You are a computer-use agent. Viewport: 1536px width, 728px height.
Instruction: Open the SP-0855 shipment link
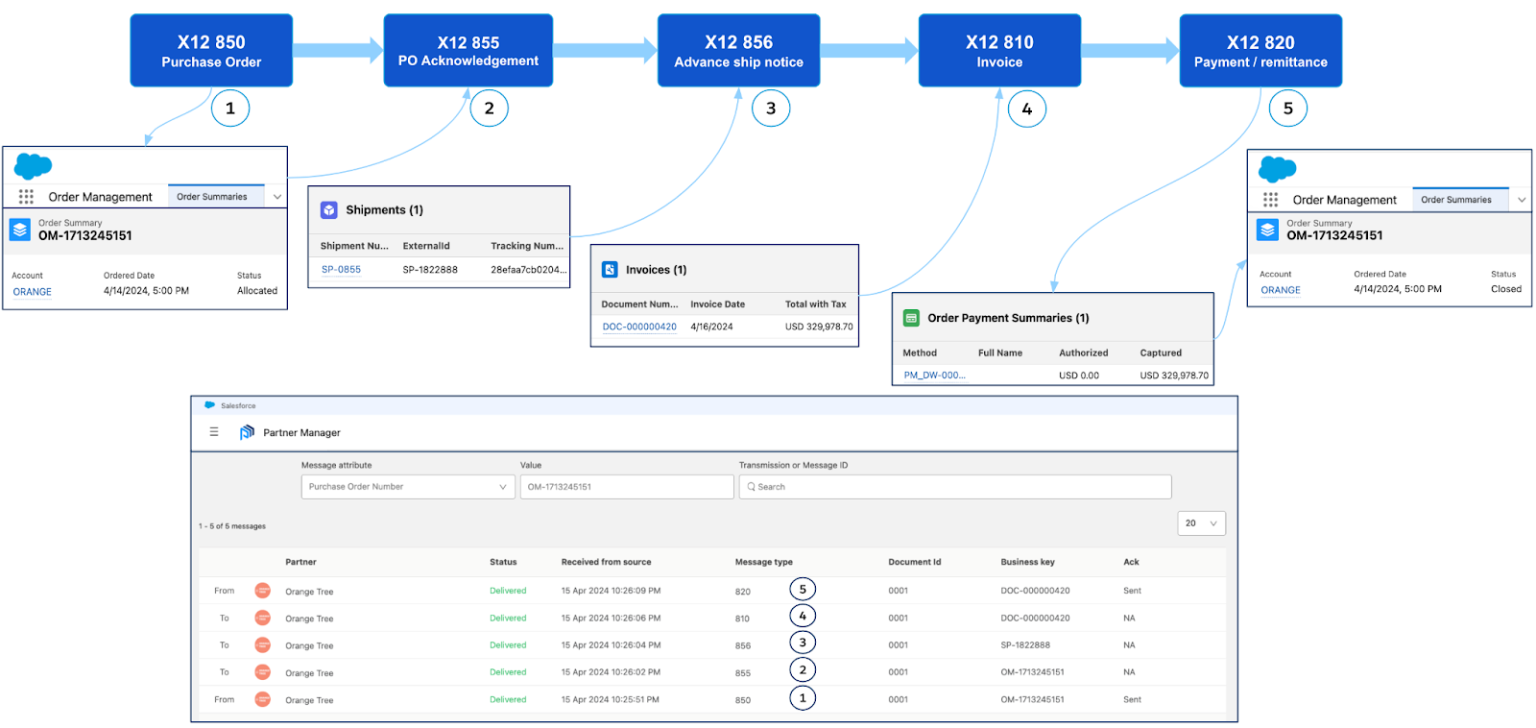tap(341, 270)
